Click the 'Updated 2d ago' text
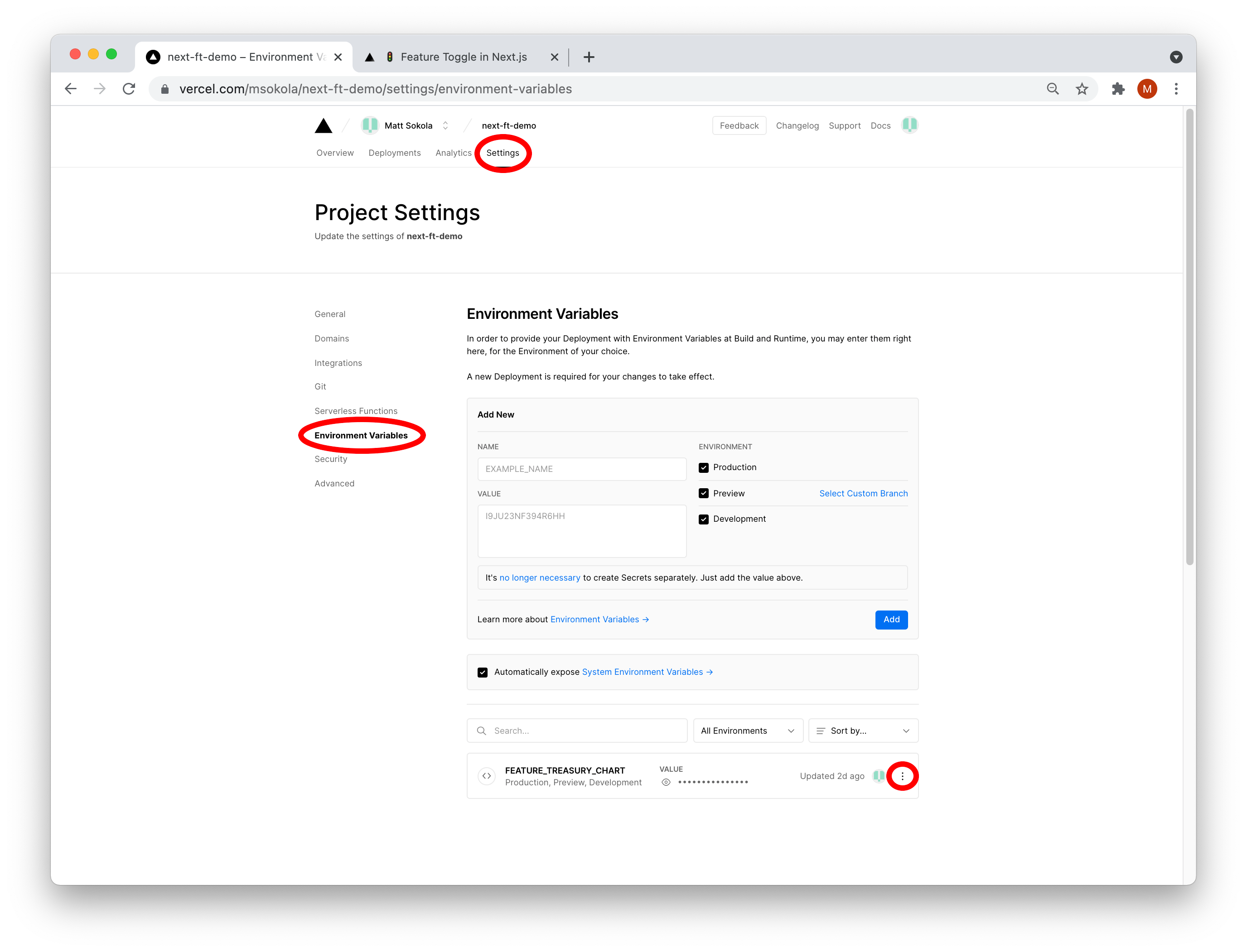Image resolution: width=1247 pixels, height=952 pixels. pos(831,776)
